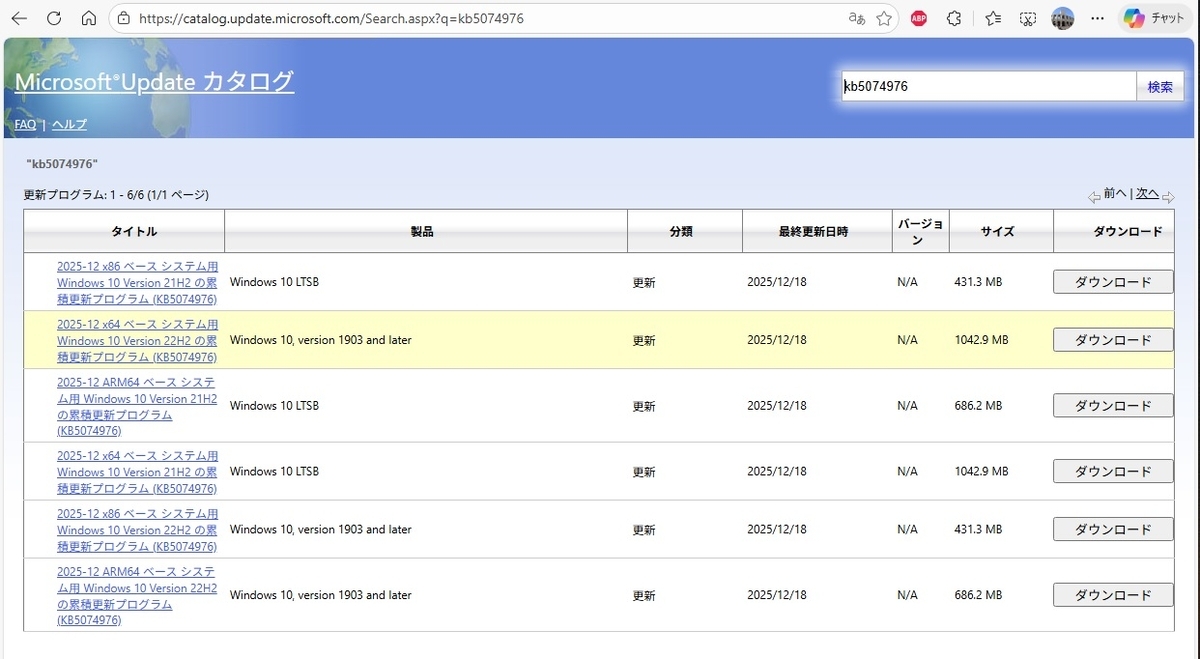
Task: Download the ARM64 22H2 update
Action: 1113,595
